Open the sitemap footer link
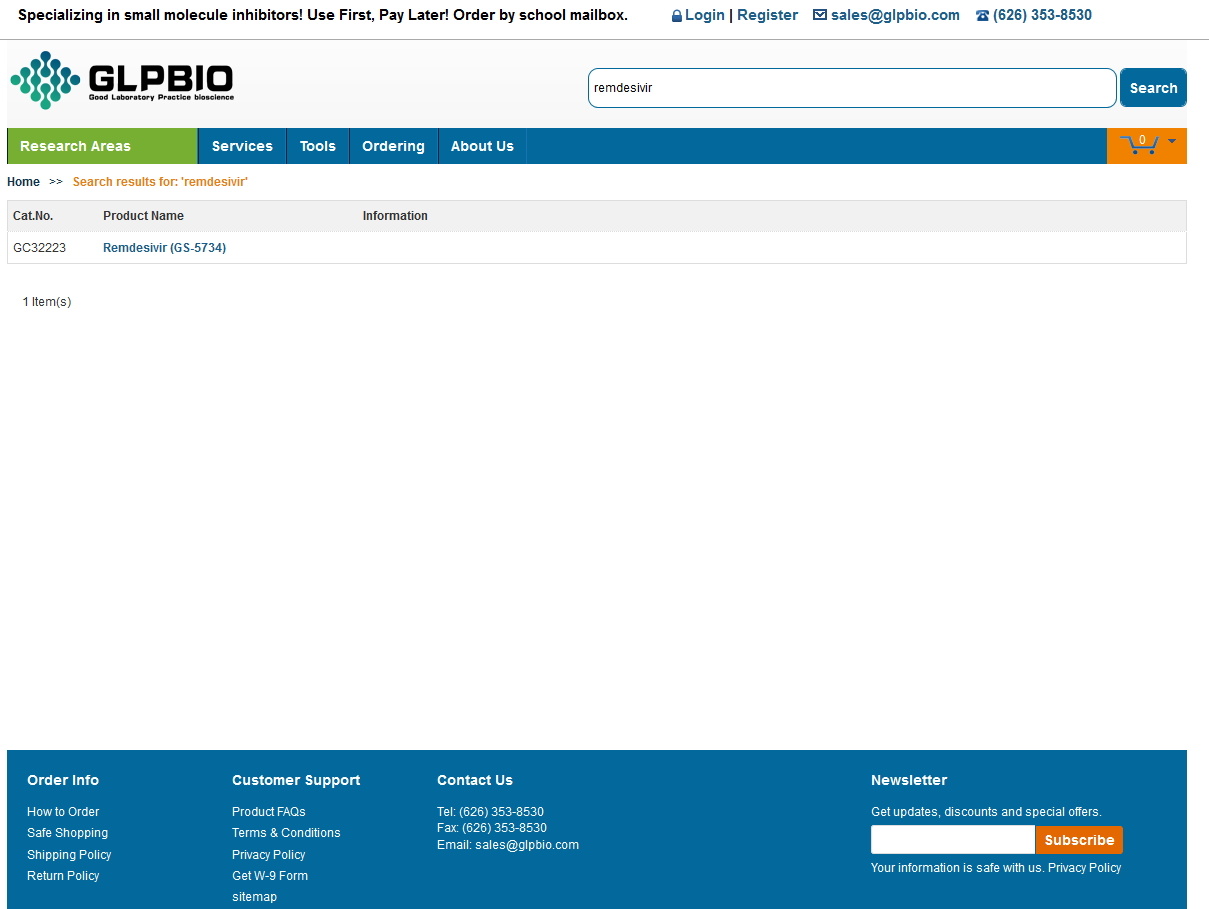The width and height of the screenshot is (1209, 909). pos(254,897)
